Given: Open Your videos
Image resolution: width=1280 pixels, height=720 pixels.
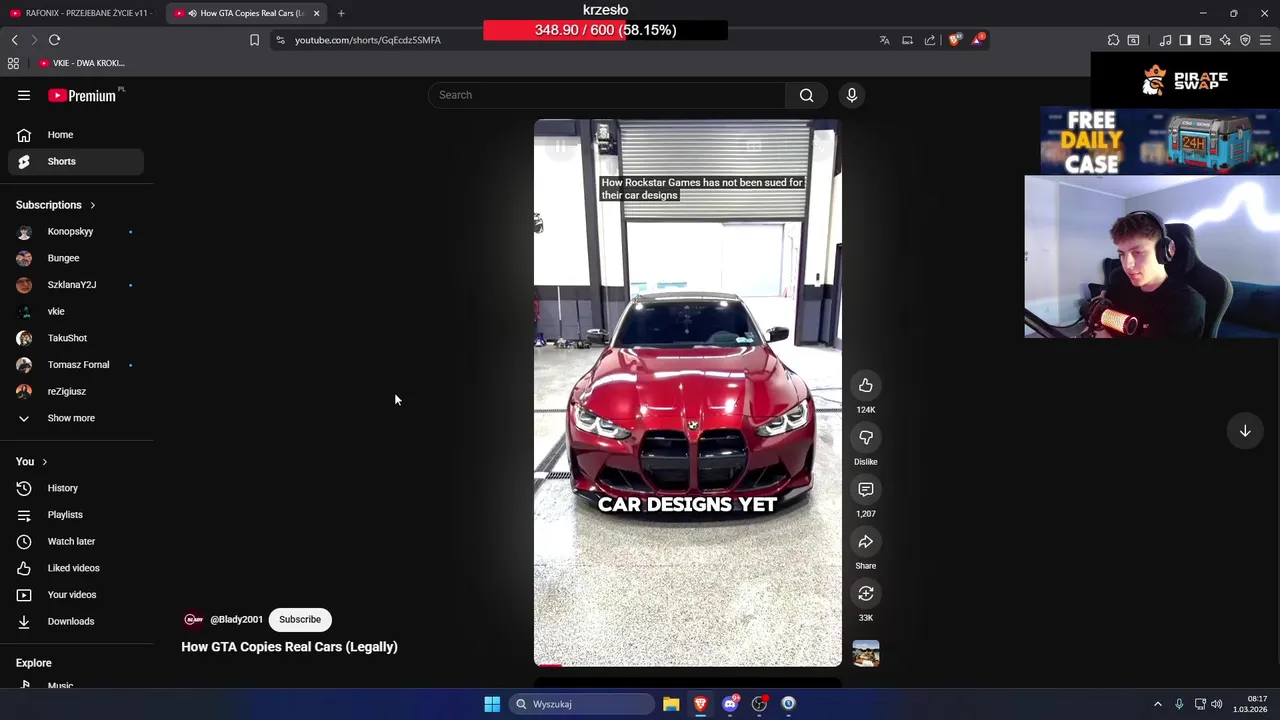Looking at the screenshot, I should pyautogui.click(x=76, y=595).
